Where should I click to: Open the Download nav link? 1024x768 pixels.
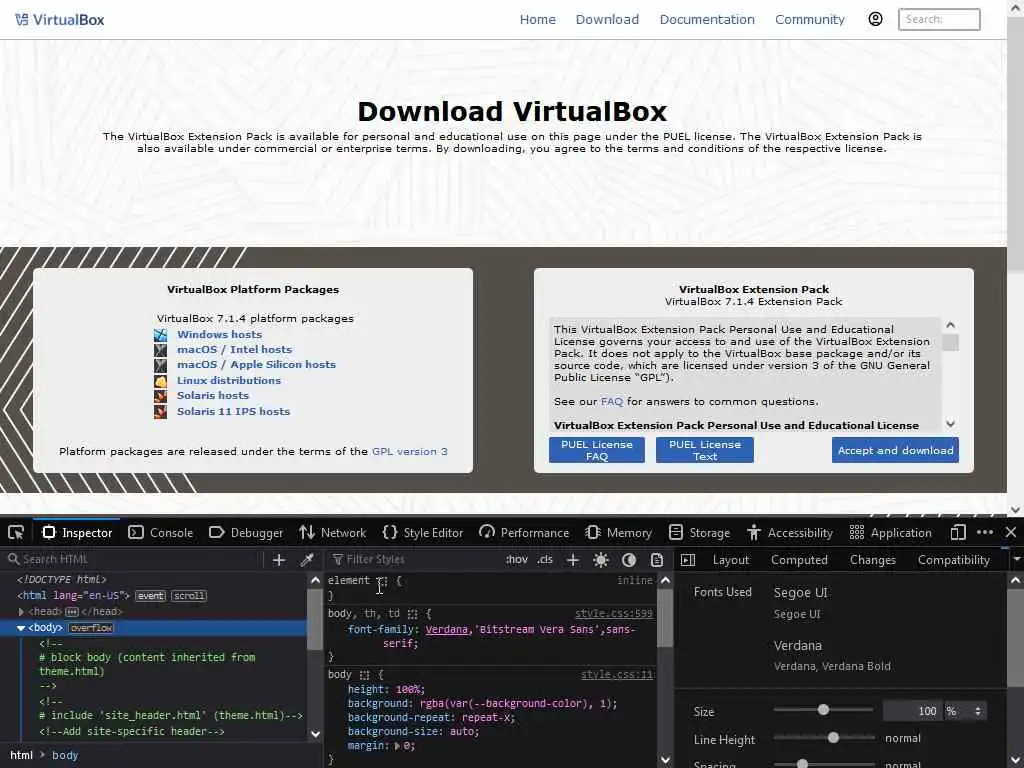tap(607, 20)
